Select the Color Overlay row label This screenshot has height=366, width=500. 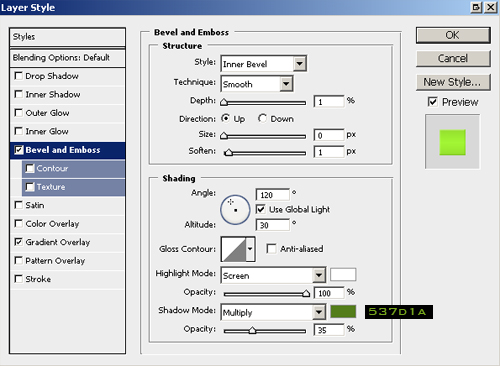[x=52, y=224]
